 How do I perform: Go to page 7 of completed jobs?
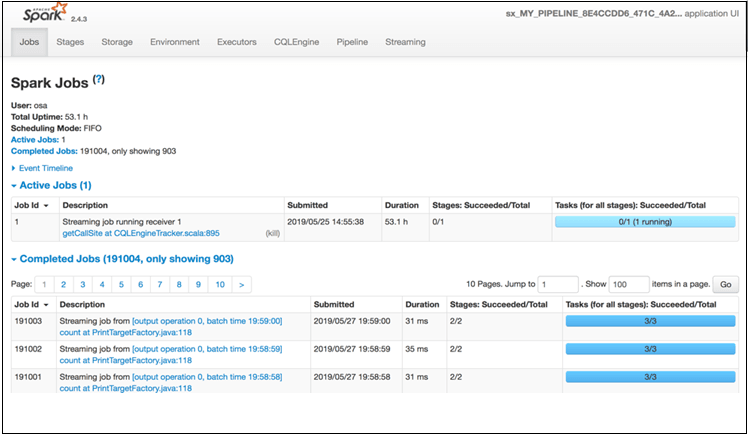(160, 285)
